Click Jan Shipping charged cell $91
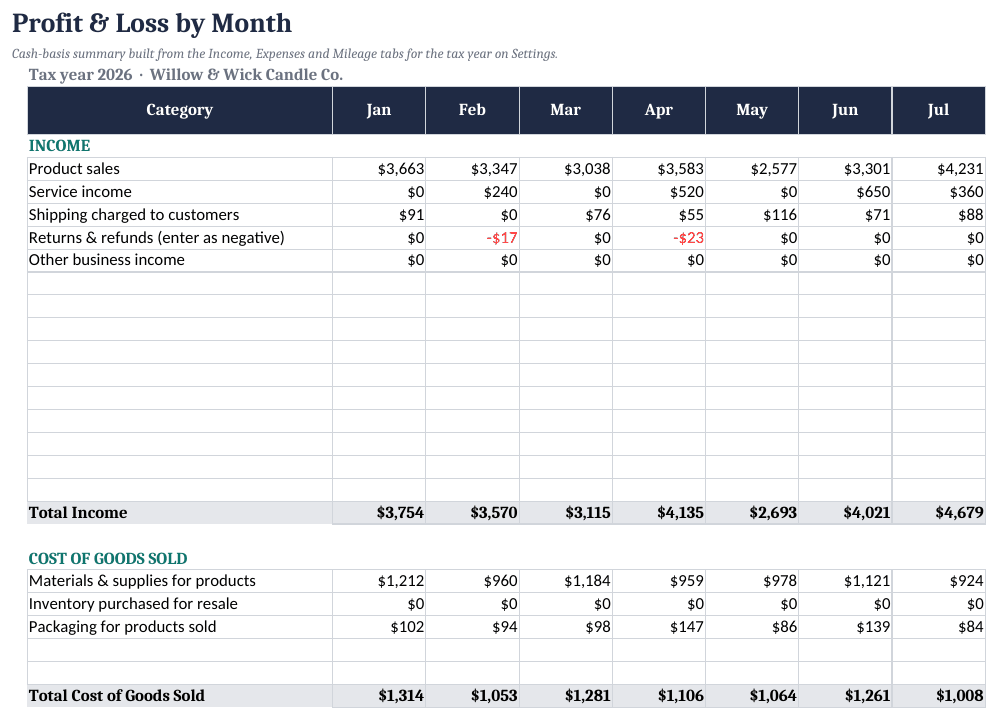 point(379,215)
